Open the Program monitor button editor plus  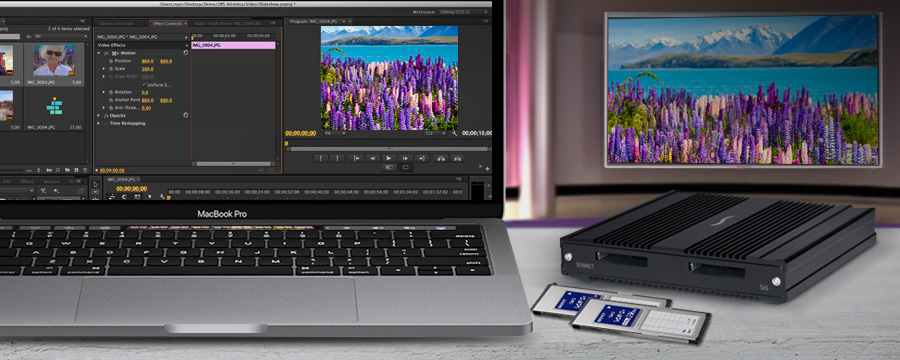[487, 168]
